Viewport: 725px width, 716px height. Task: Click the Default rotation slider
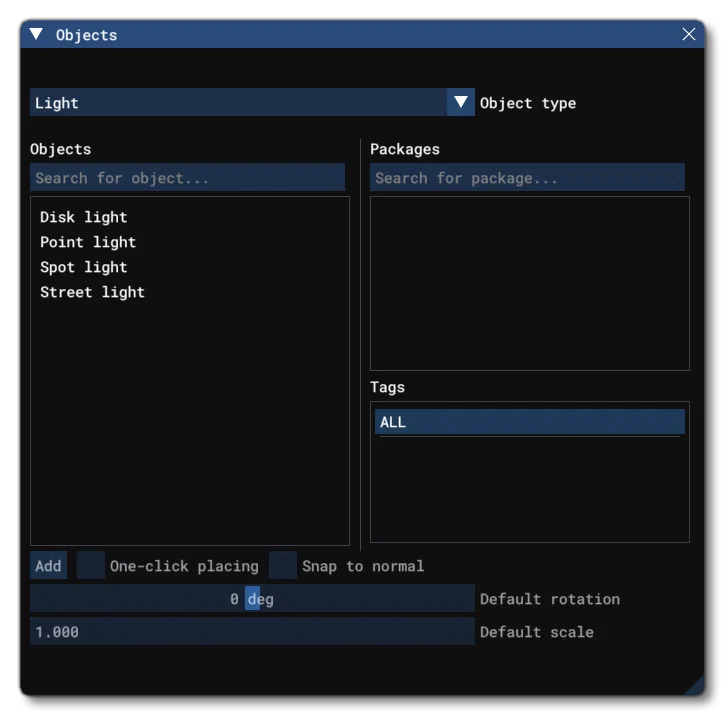coord(252,598)
